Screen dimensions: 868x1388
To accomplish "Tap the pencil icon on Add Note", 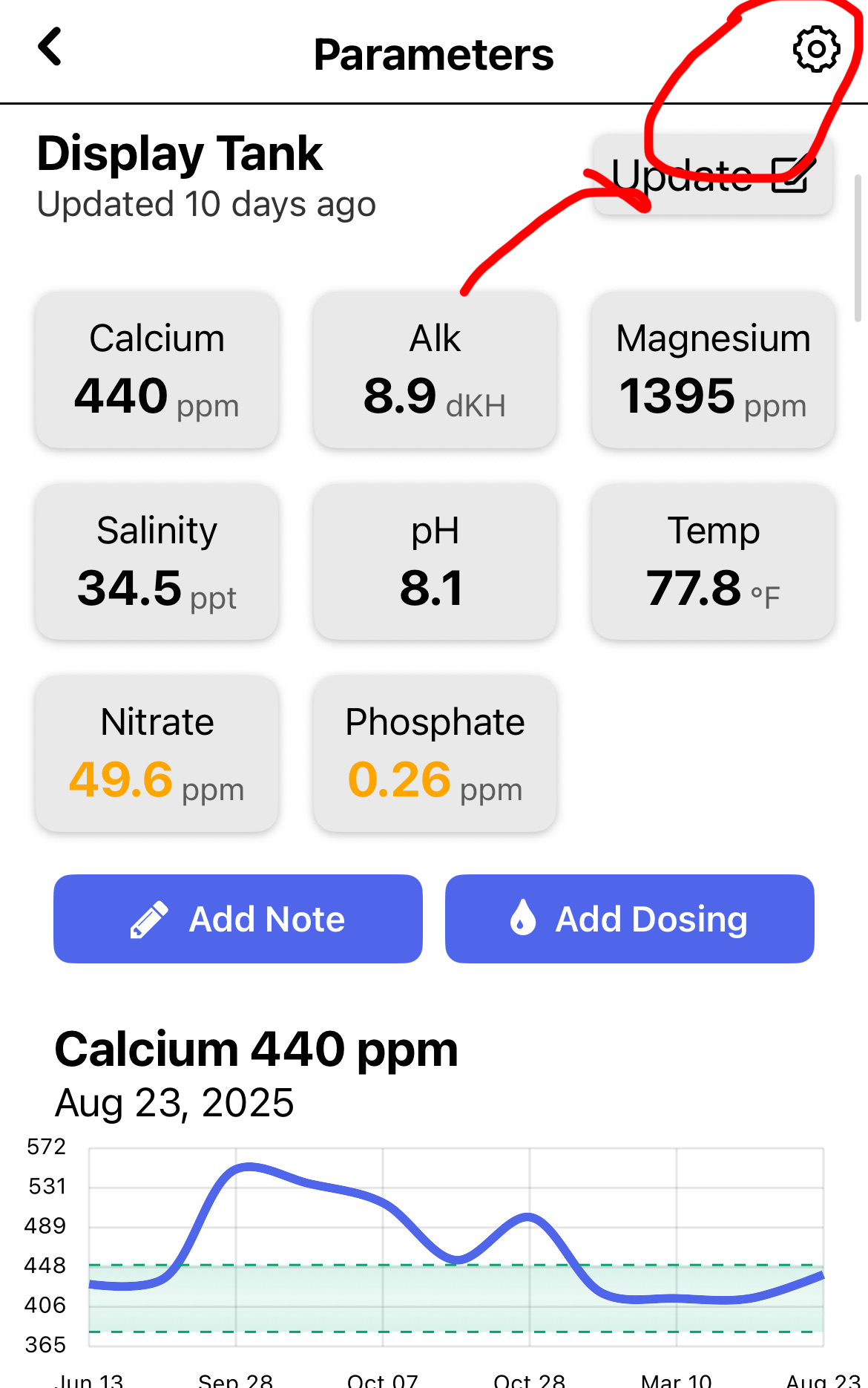I will 149,920.
